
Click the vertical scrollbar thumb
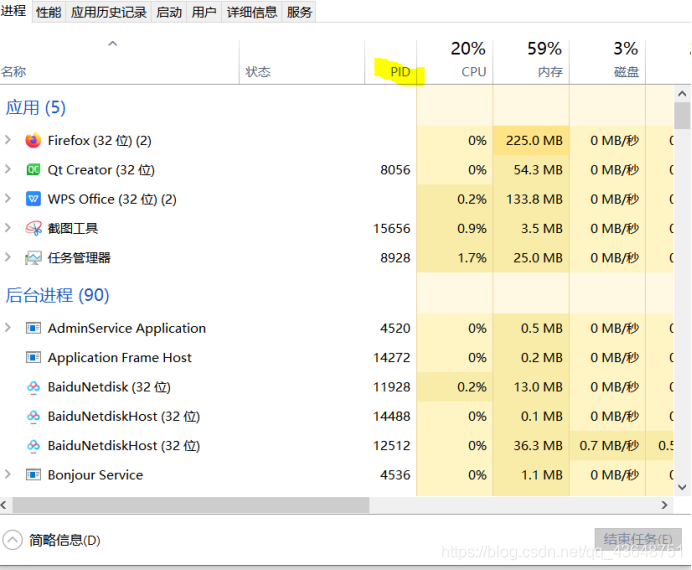(682, 116)
